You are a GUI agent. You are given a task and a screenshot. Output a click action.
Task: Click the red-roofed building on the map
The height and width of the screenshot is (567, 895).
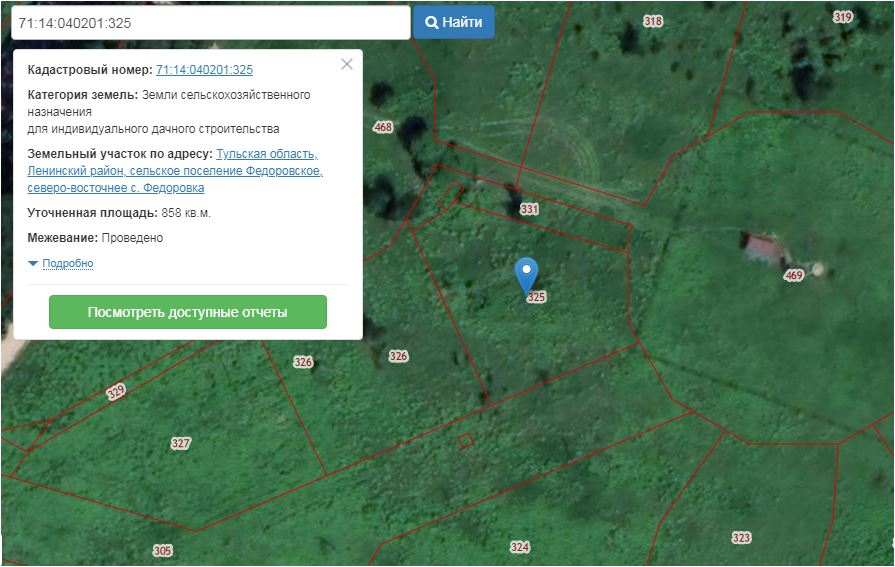762,245
